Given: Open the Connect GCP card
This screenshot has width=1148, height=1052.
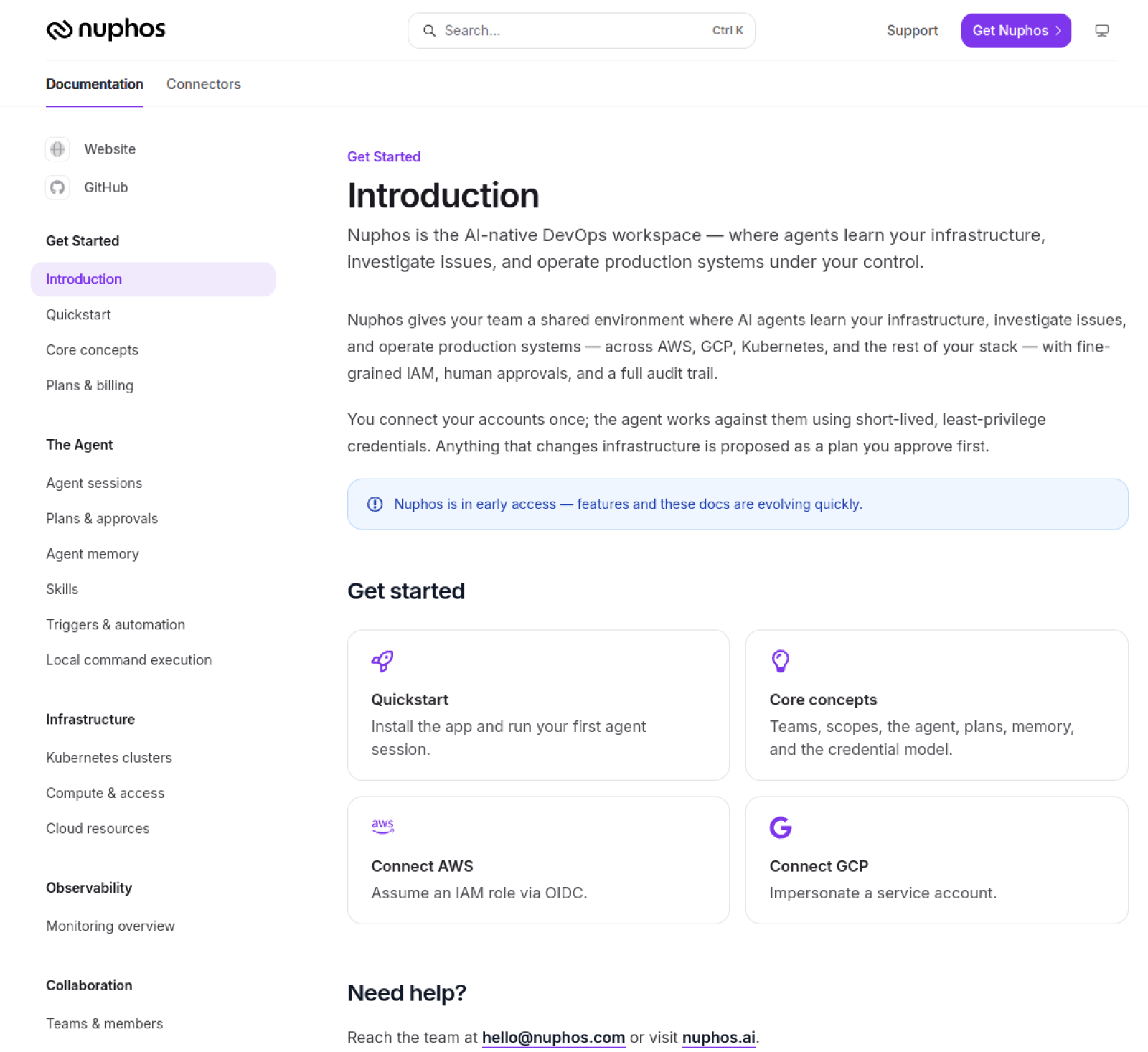Looking at the screenshot, I should coord(936,860).
